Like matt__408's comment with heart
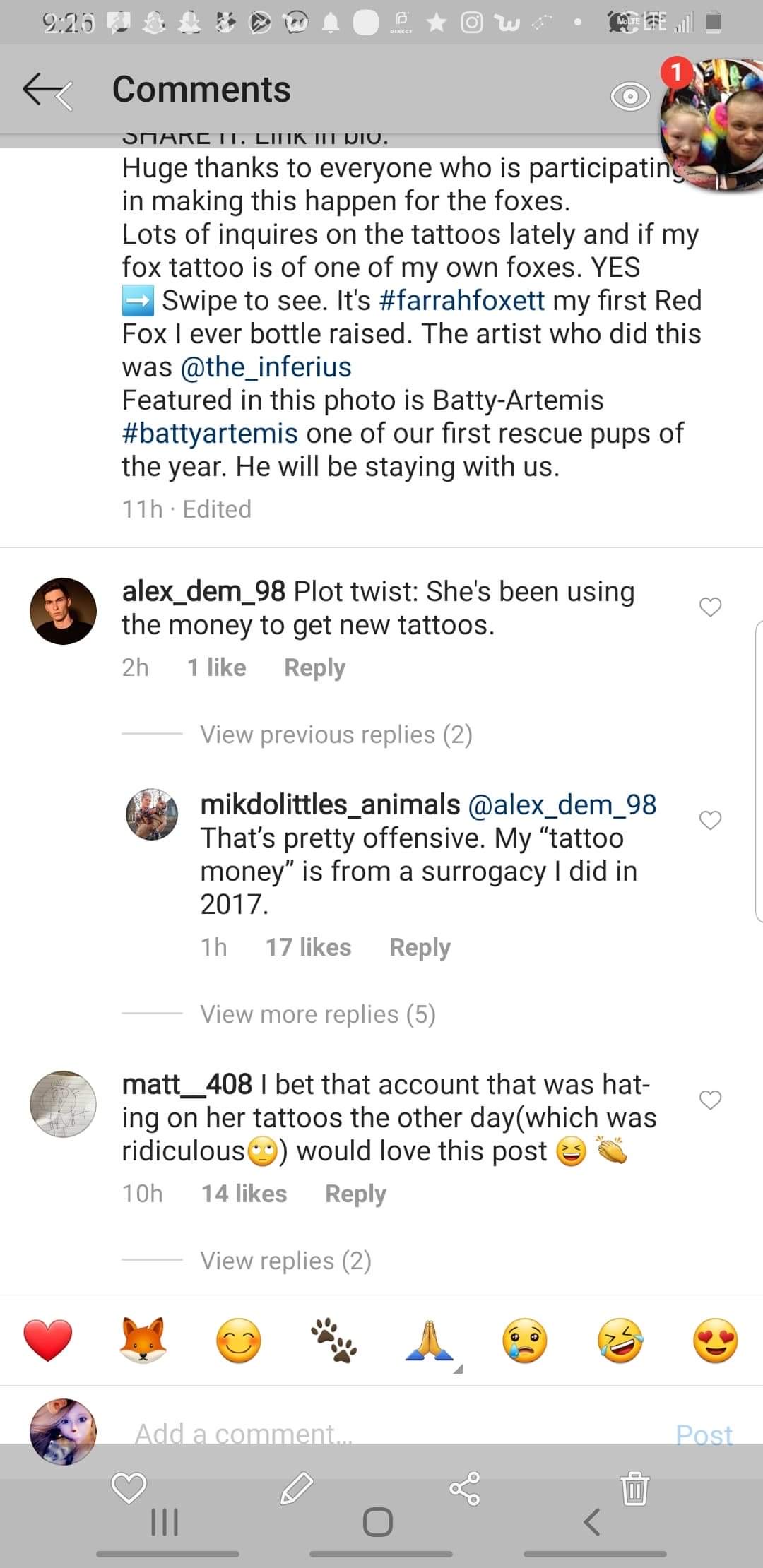Viewport: 763px width, 1568px height. point(710,1100)
